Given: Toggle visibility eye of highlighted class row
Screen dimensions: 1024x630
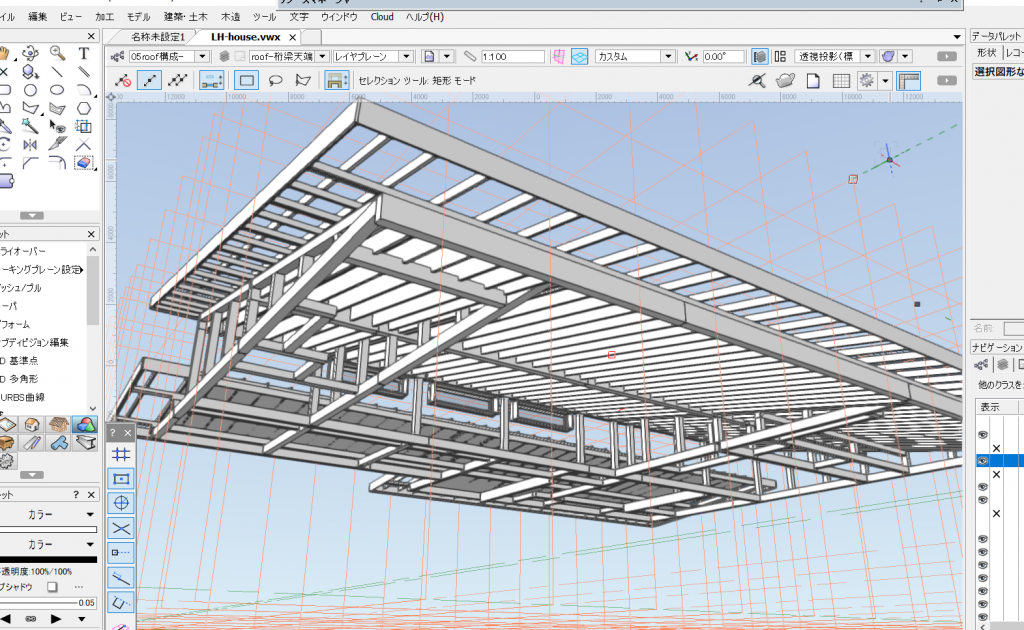Looking at the screenshot, I should click(983, 461).
